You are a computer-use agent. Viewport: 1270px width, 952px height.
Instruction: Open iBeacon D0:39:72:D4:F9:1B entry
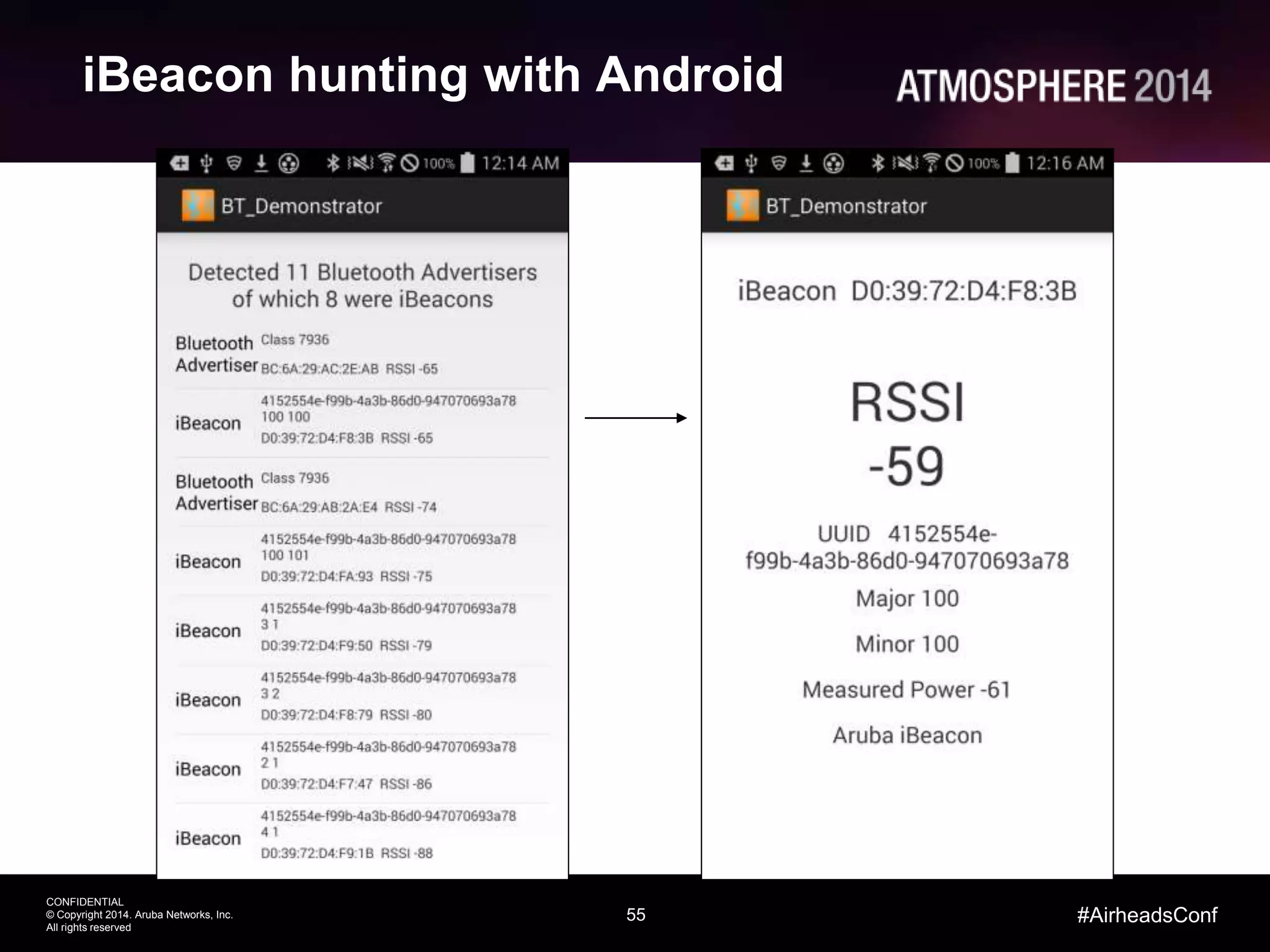pyautogui.click(x=362, y=839)
